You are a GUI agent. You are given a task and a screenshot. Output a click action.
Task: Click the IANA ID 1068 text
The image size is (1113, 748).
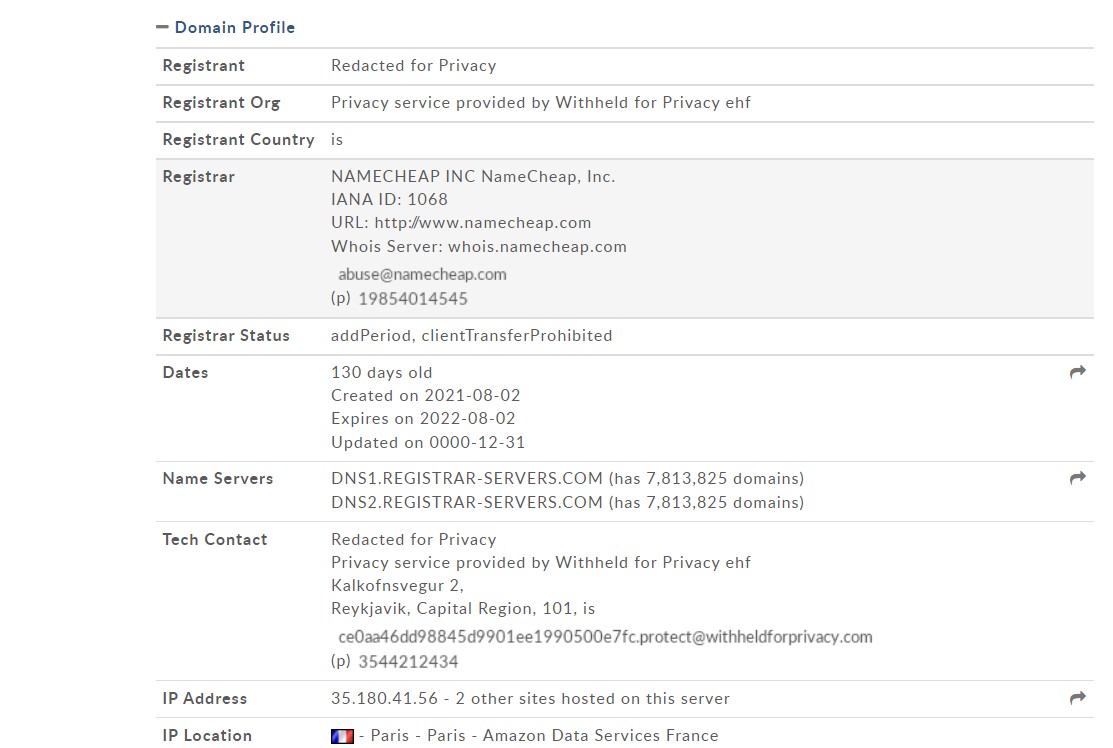(x=389, y=200)
